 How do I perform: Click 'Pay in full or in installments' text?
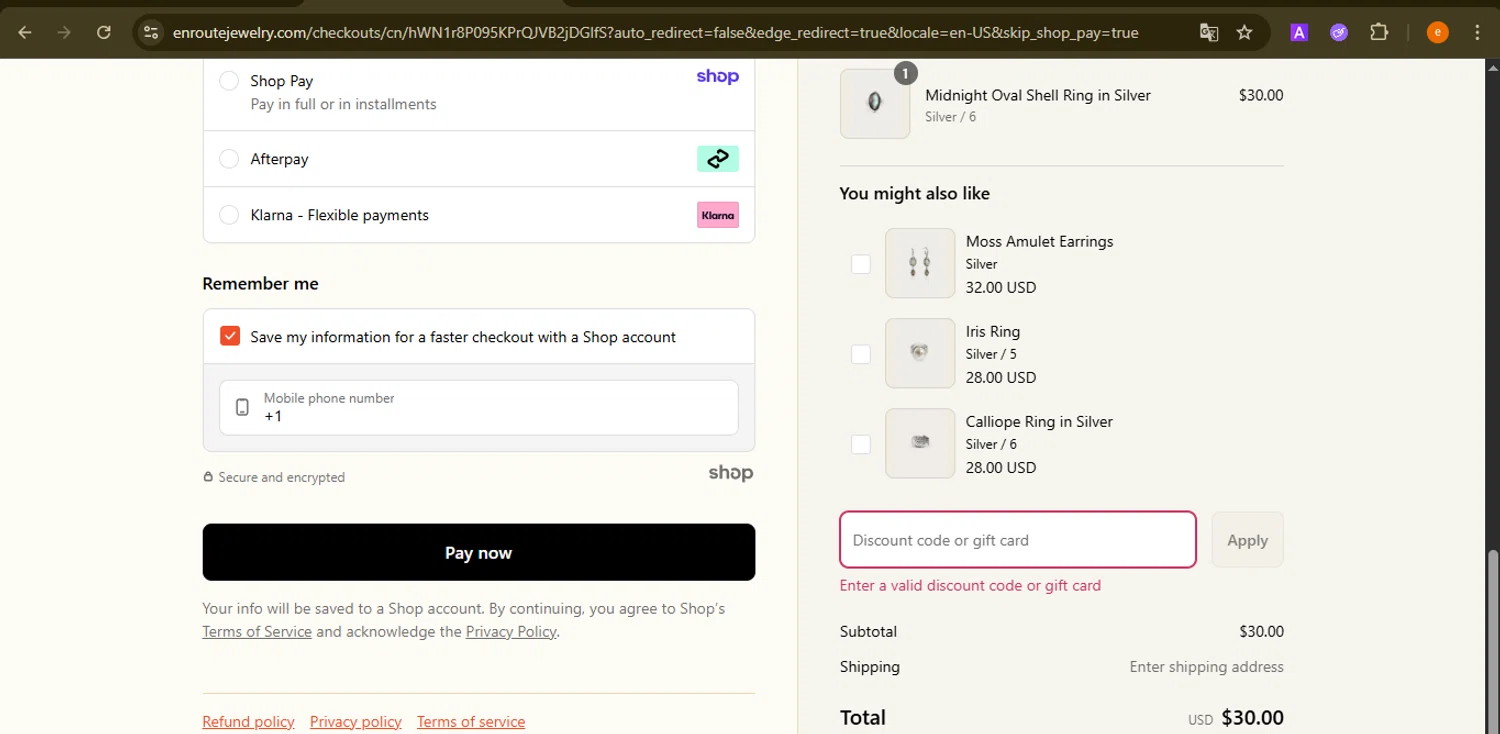tap(343, 104)
